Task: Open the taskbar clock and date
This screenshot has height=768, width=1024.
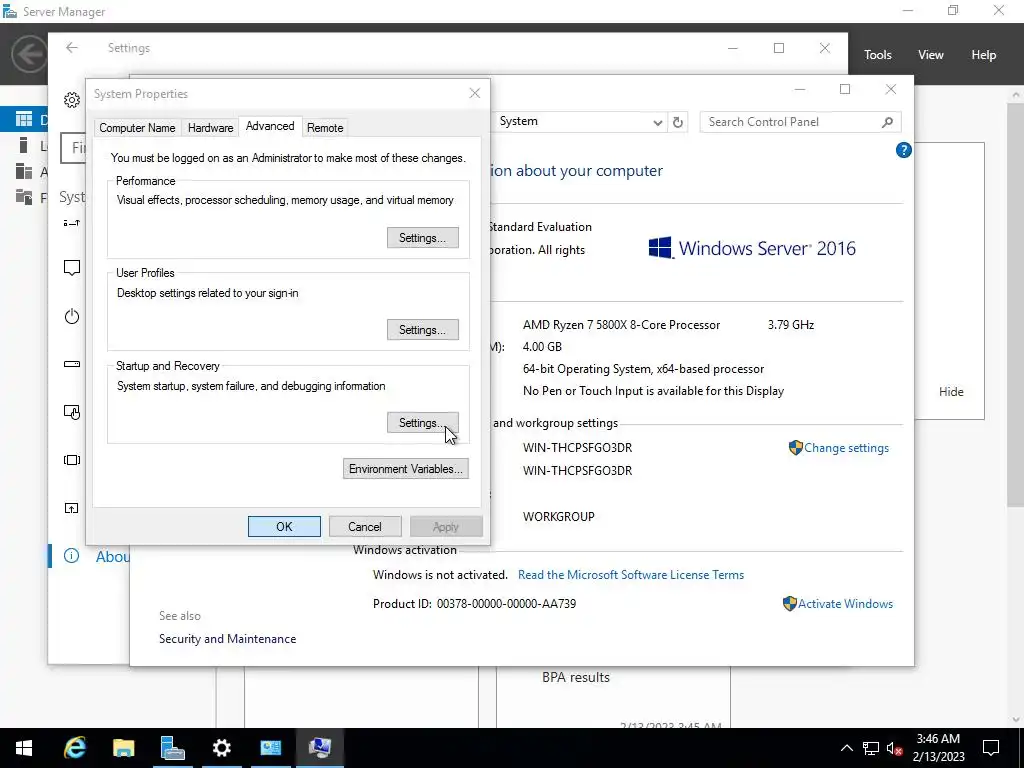Action: pos(938,748)
